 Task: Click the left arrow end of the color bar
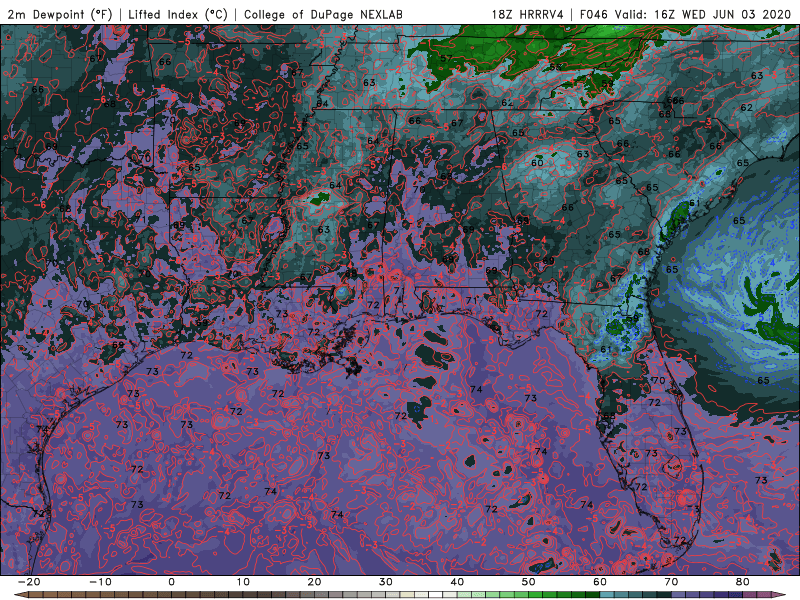(20, 595)
